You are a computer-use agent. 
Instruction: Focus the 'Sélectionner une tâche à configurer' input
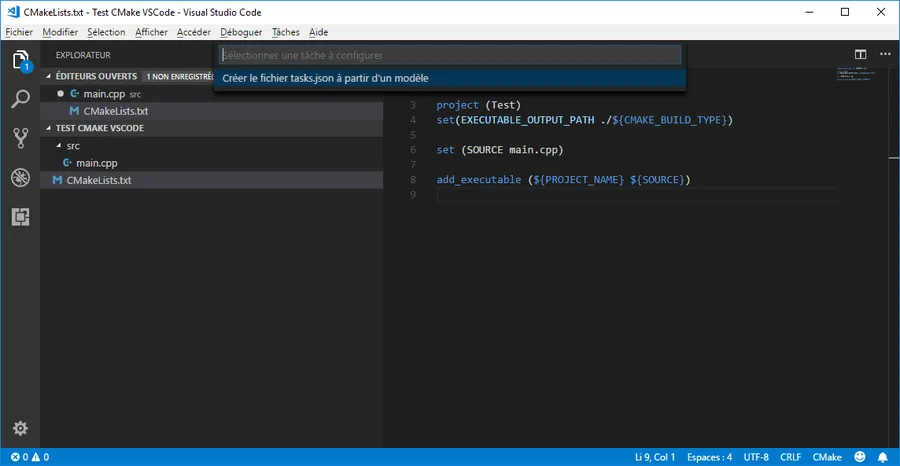pos(449,56)
